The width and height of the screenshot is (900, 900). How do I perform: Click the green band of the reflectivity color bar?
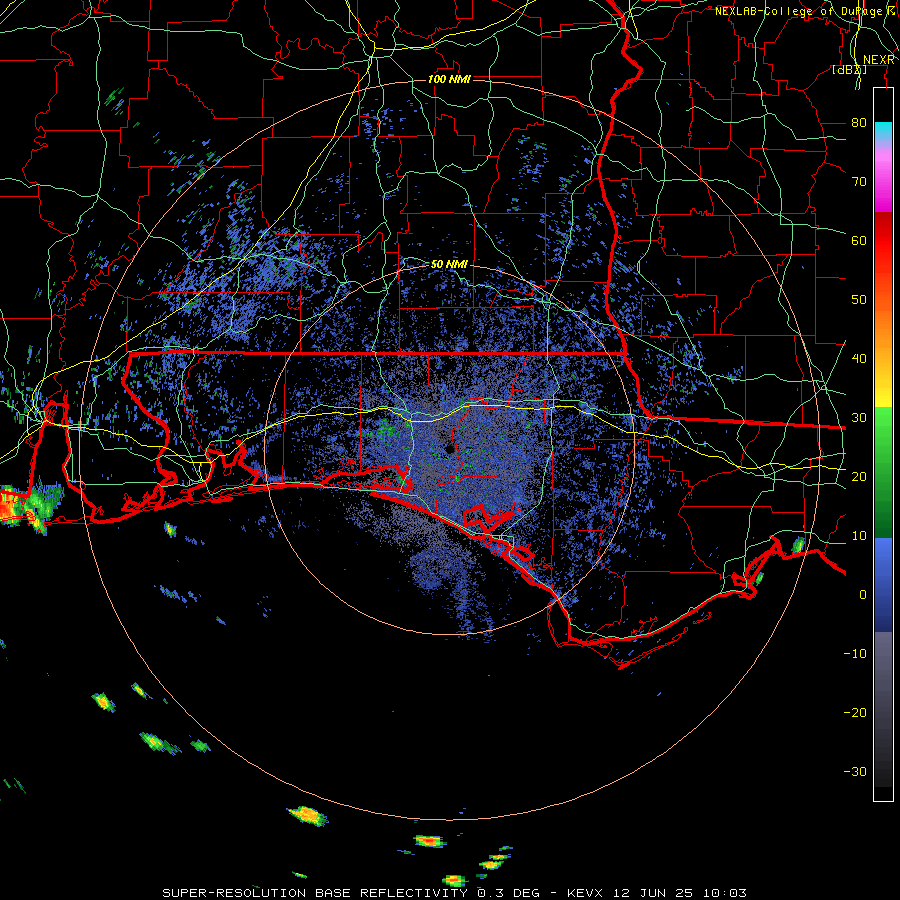(883, 472)
